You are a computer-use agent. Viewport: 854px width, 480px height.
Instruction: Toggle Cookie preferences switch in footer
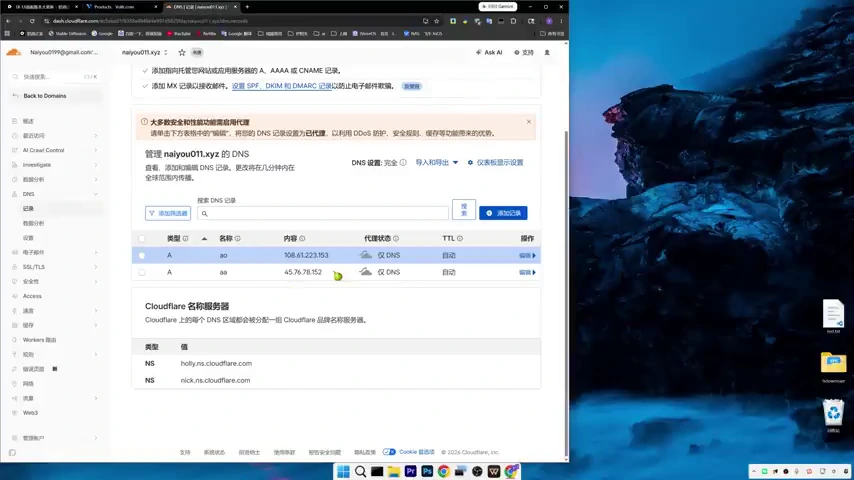tap(389, 452)
